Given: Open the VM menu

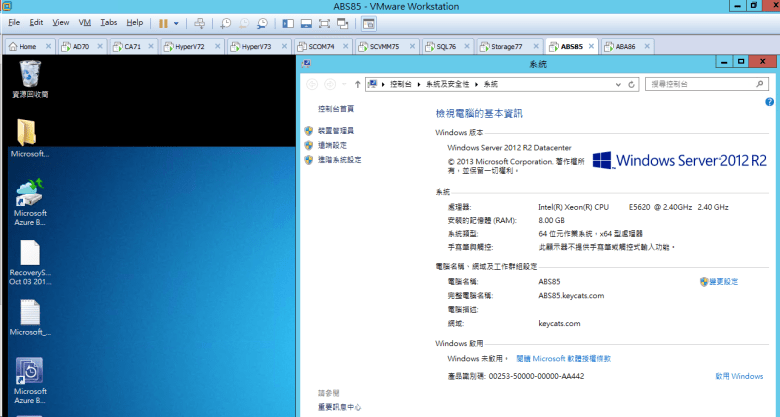Looking at the screenshot, I should click(x=84, y=22).
